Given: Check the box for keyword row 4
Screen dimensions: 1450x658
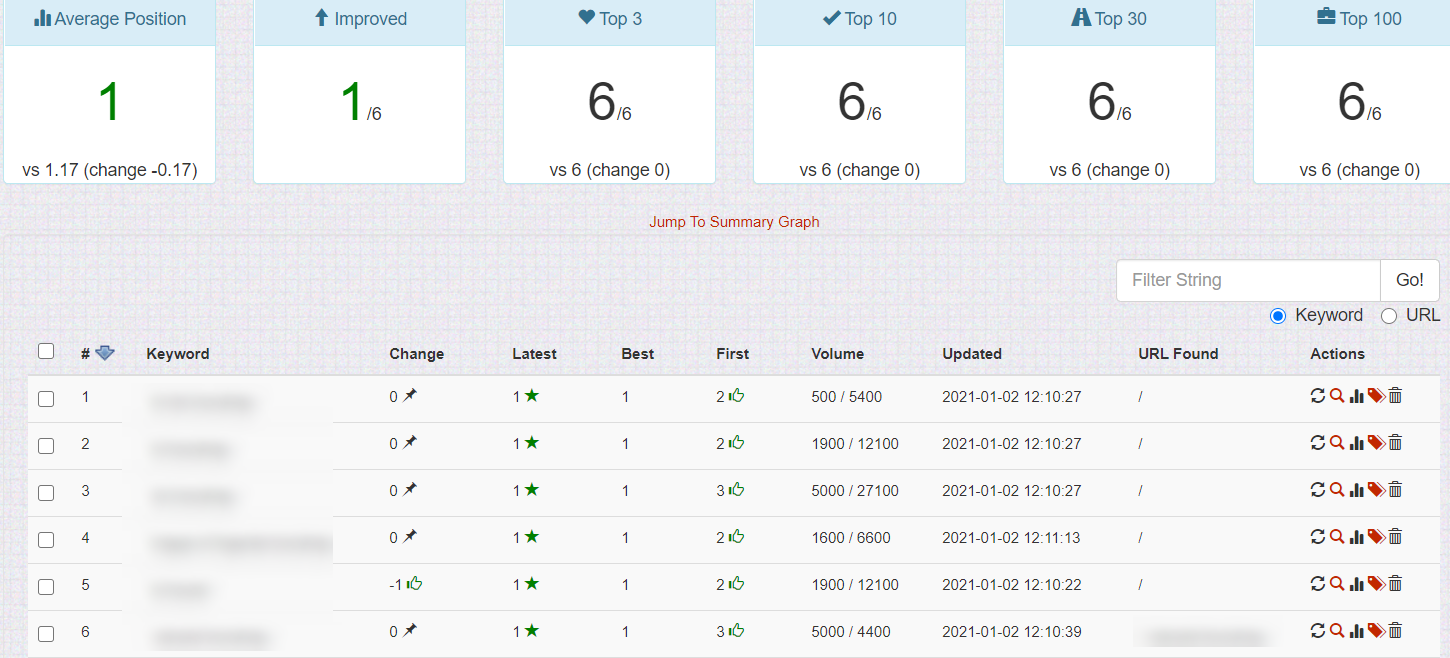Looking at the screenshot, I should click(46, 540).
